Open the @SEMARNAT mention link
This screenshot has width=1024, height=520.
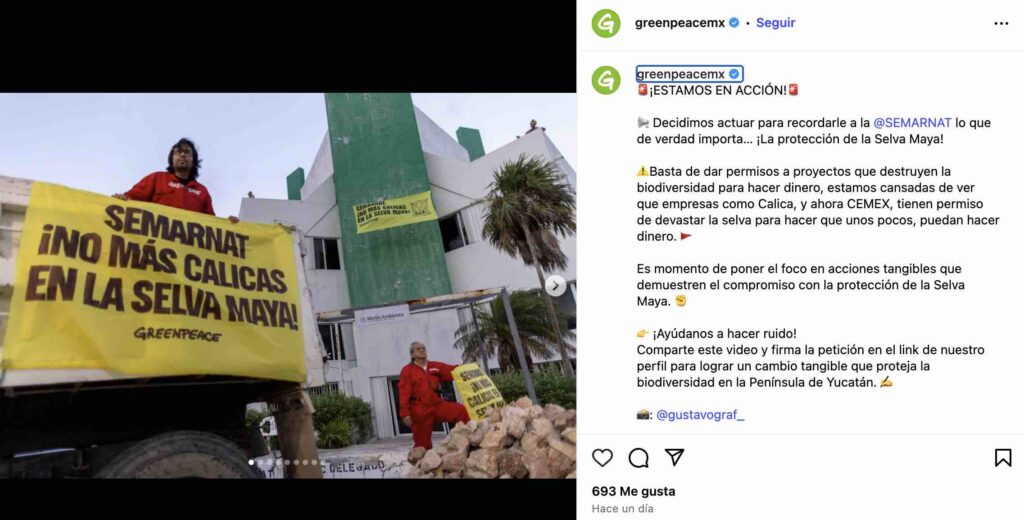912,123
